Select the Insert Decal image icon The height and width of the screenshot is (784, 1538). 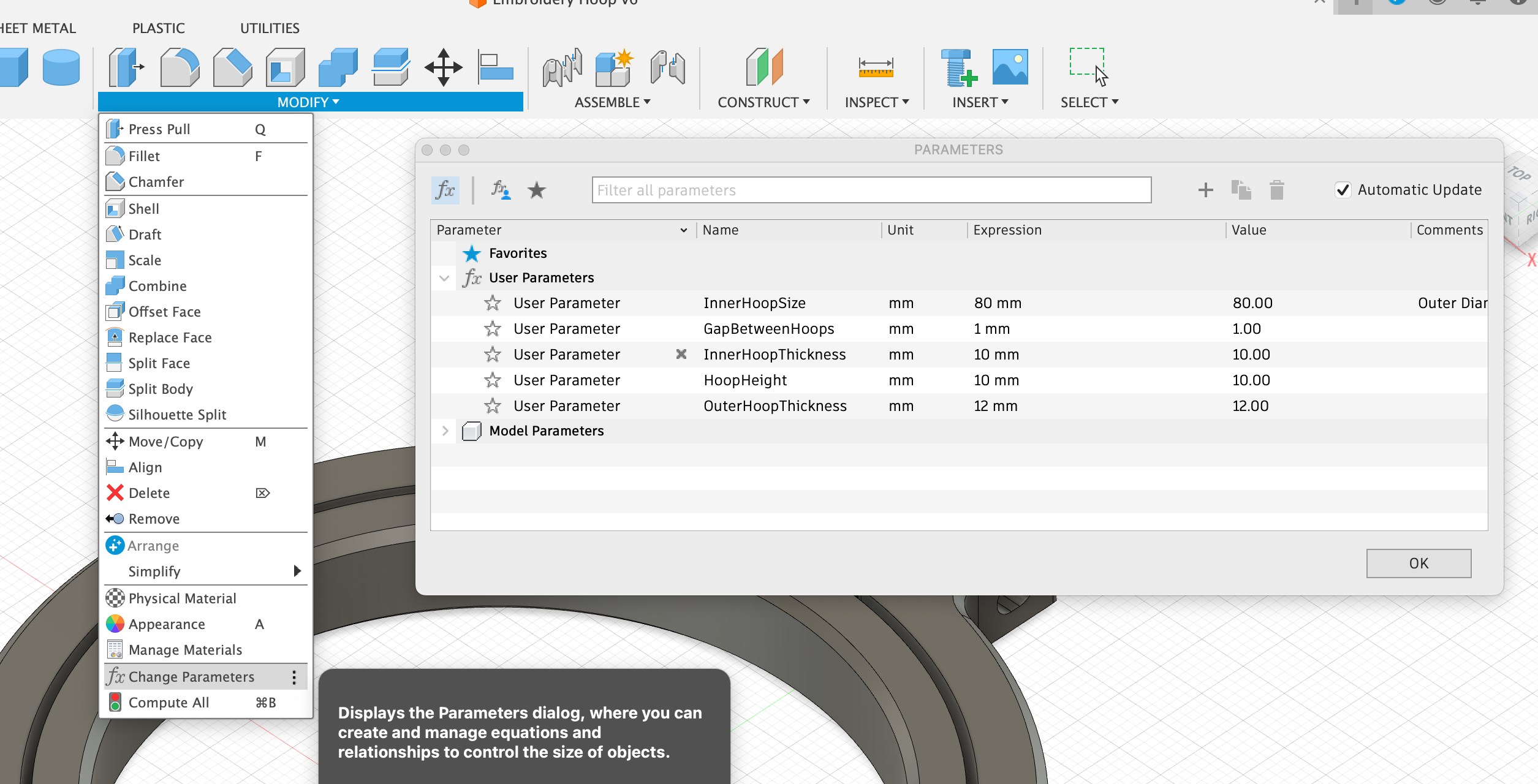click(1010, 67)
